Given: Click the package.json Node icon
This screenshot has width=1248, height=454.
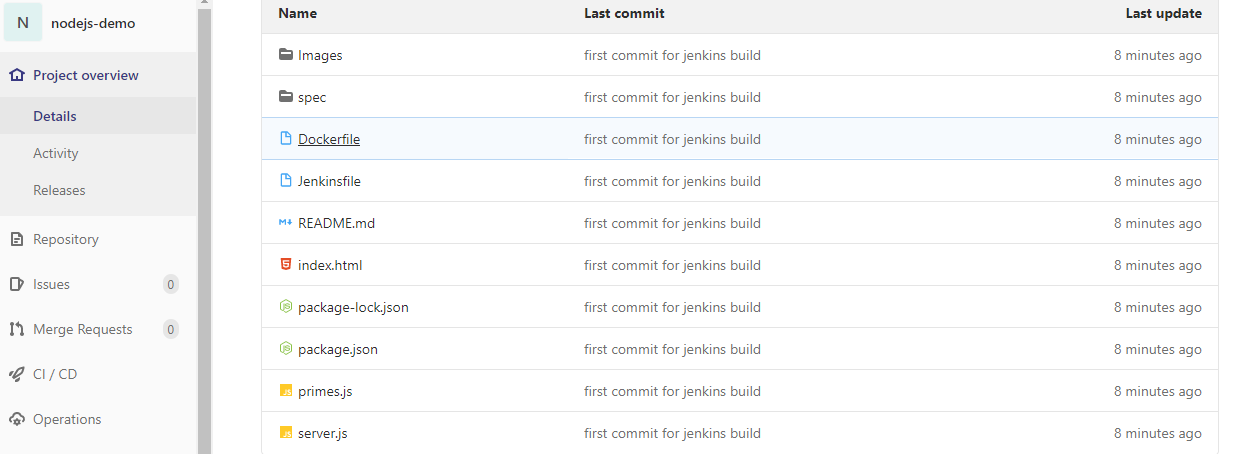Looking at the screenshot, I should click(x=285, y=349).
